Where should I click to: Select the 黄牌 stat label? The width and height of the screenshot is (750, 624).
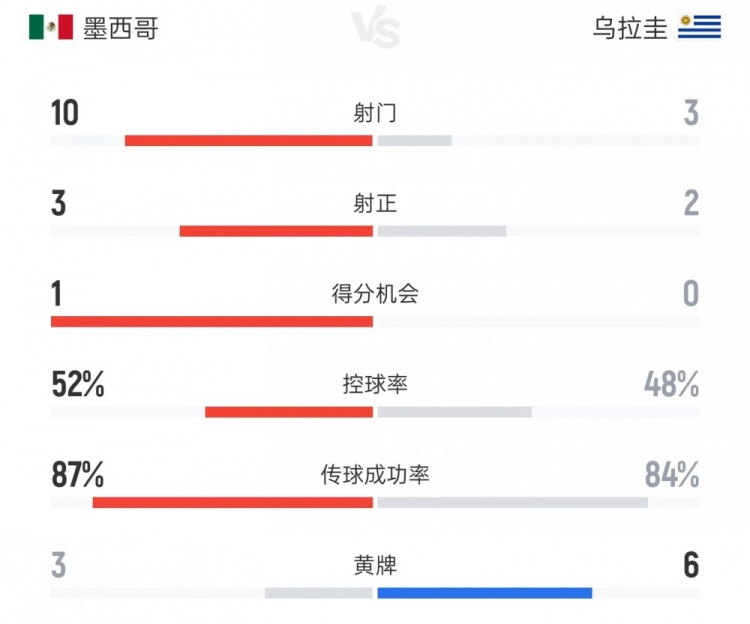[375, 565]
